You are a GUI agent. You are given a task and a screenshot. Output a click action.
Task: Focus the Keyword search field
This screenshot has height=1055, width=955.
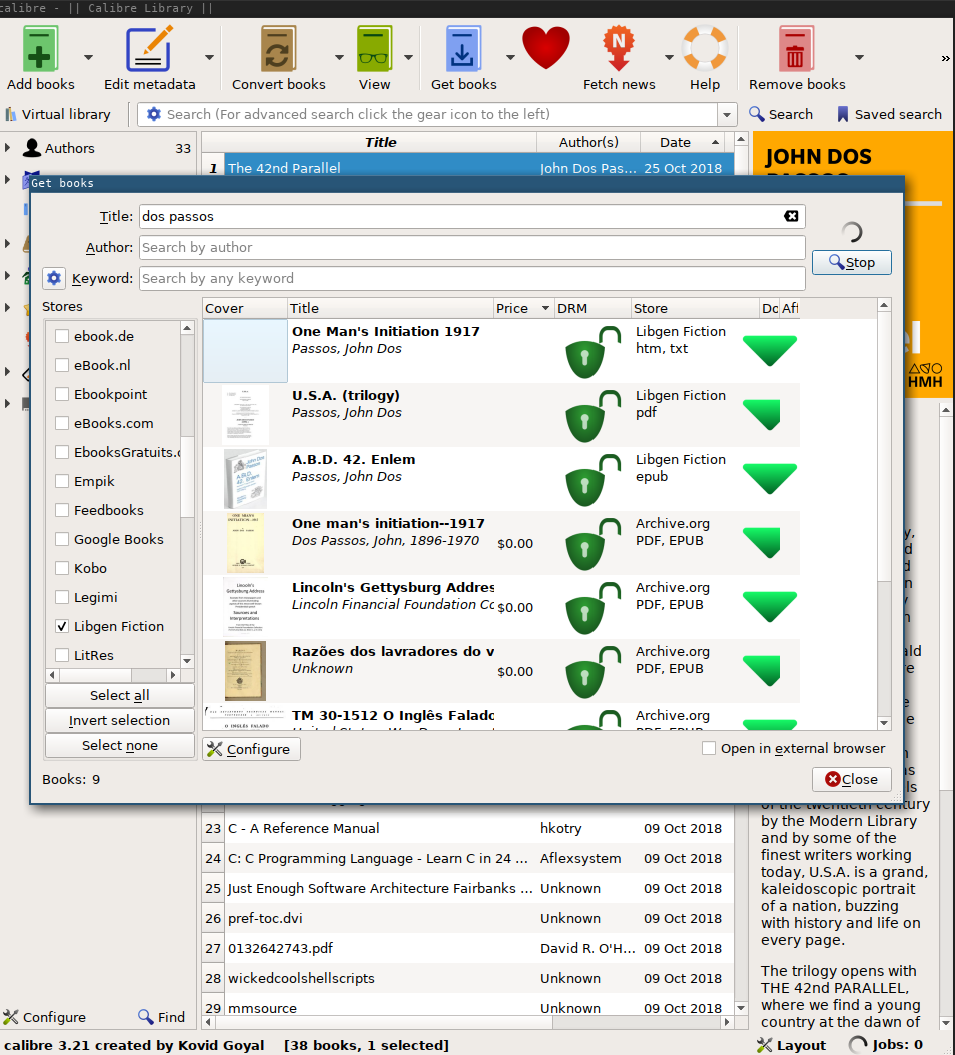coord(472,278)
